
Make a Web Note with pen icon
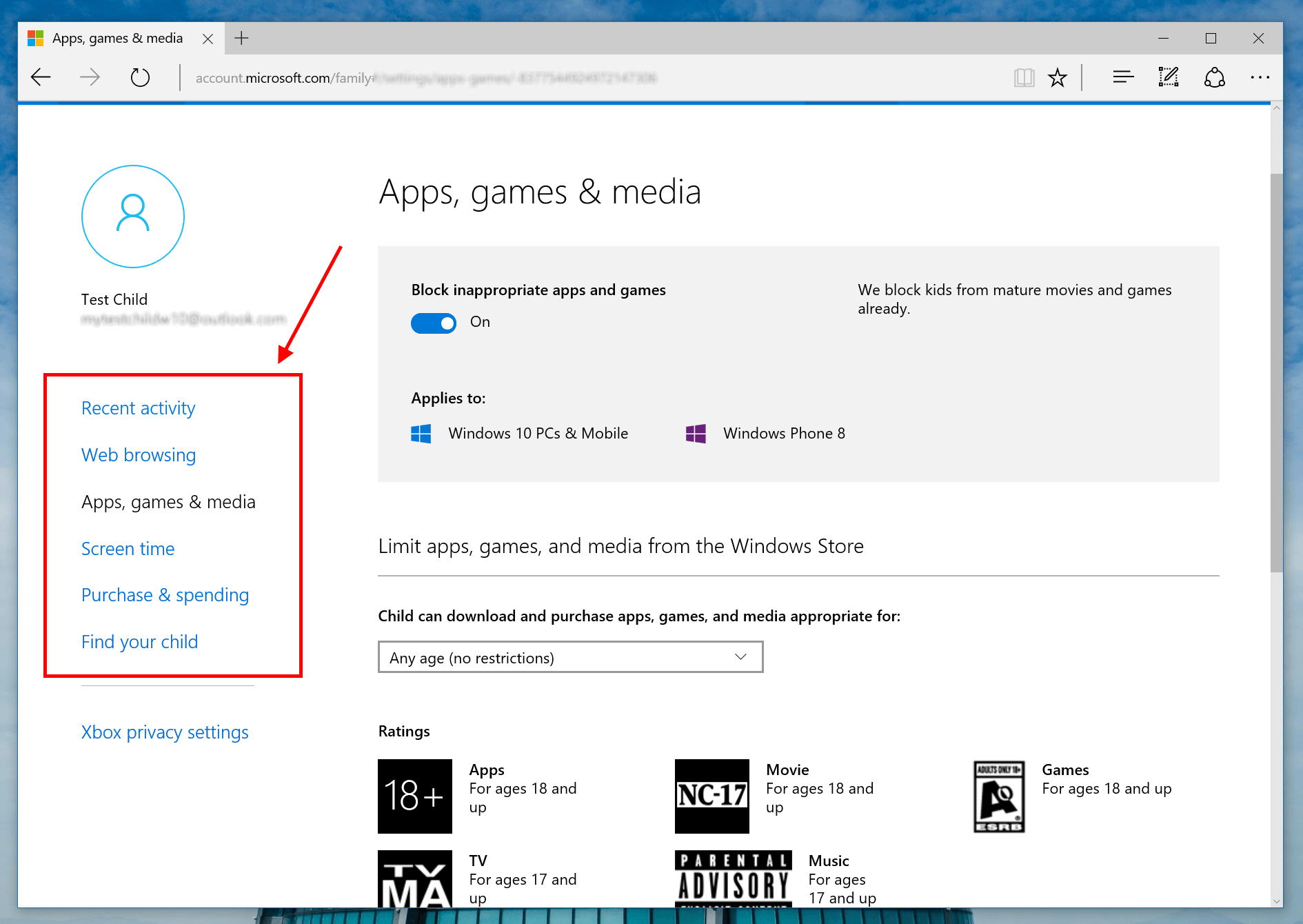[1169, 77]
